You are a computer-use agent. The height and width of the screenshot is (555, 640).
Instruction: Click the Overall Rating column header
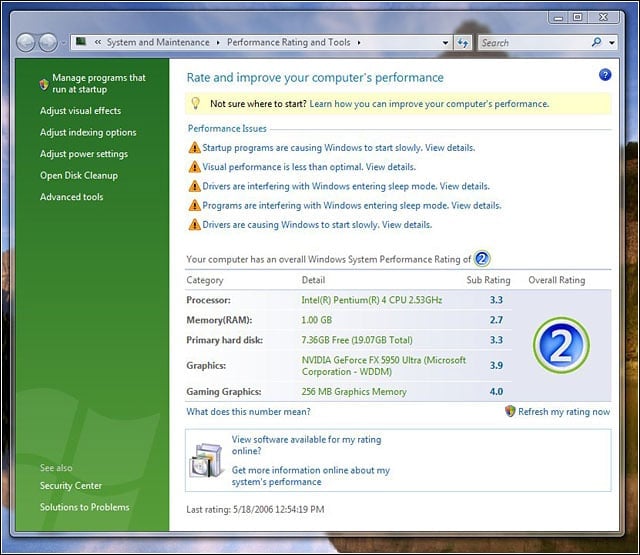point(557,280)
